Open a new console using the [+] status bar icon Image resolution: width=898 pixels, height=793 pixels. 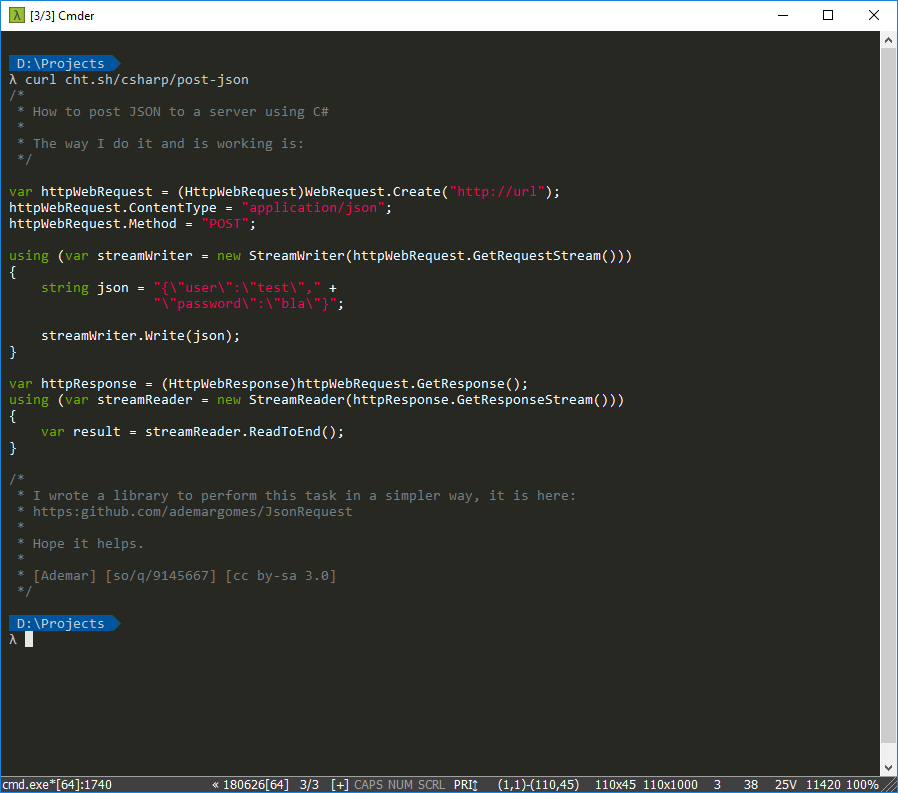point(339,784)
